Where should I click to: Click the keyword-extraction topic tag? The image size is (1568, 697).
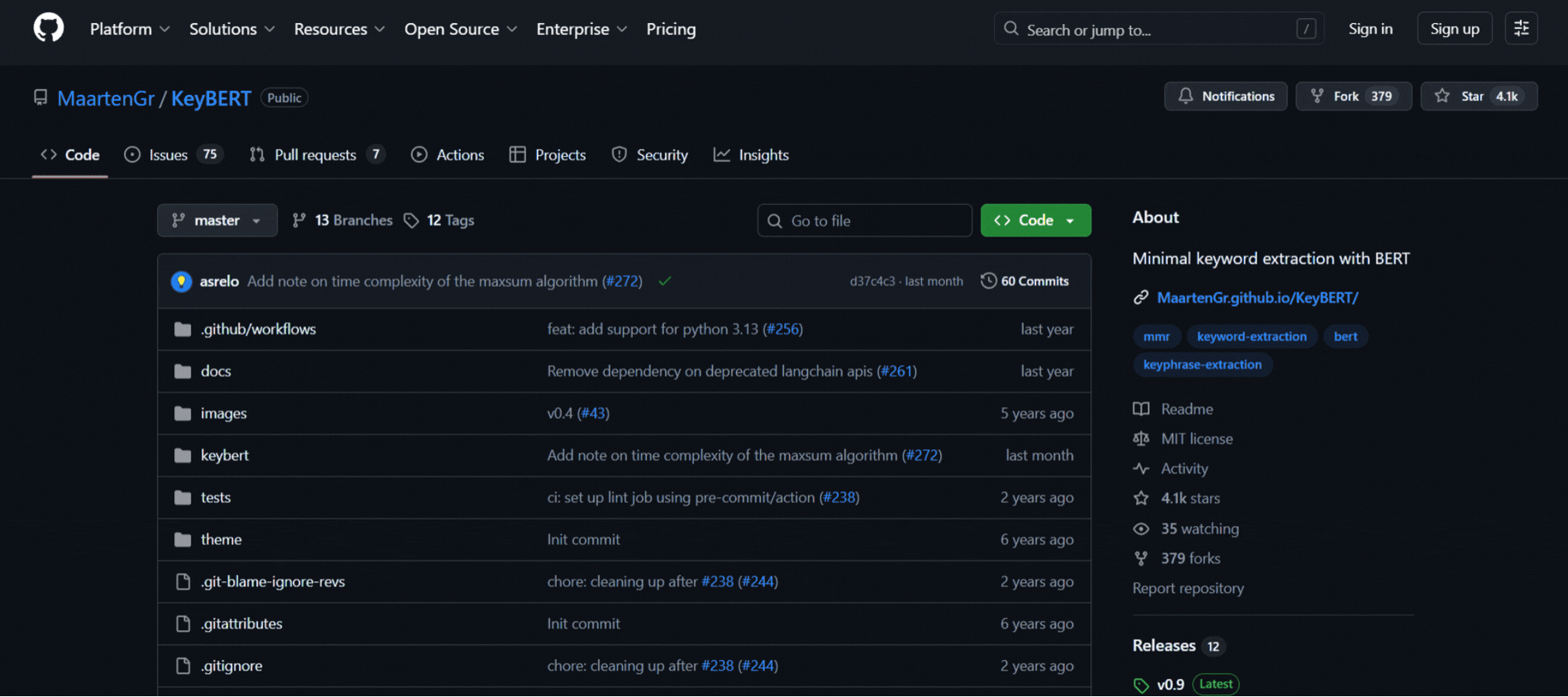1251,337
